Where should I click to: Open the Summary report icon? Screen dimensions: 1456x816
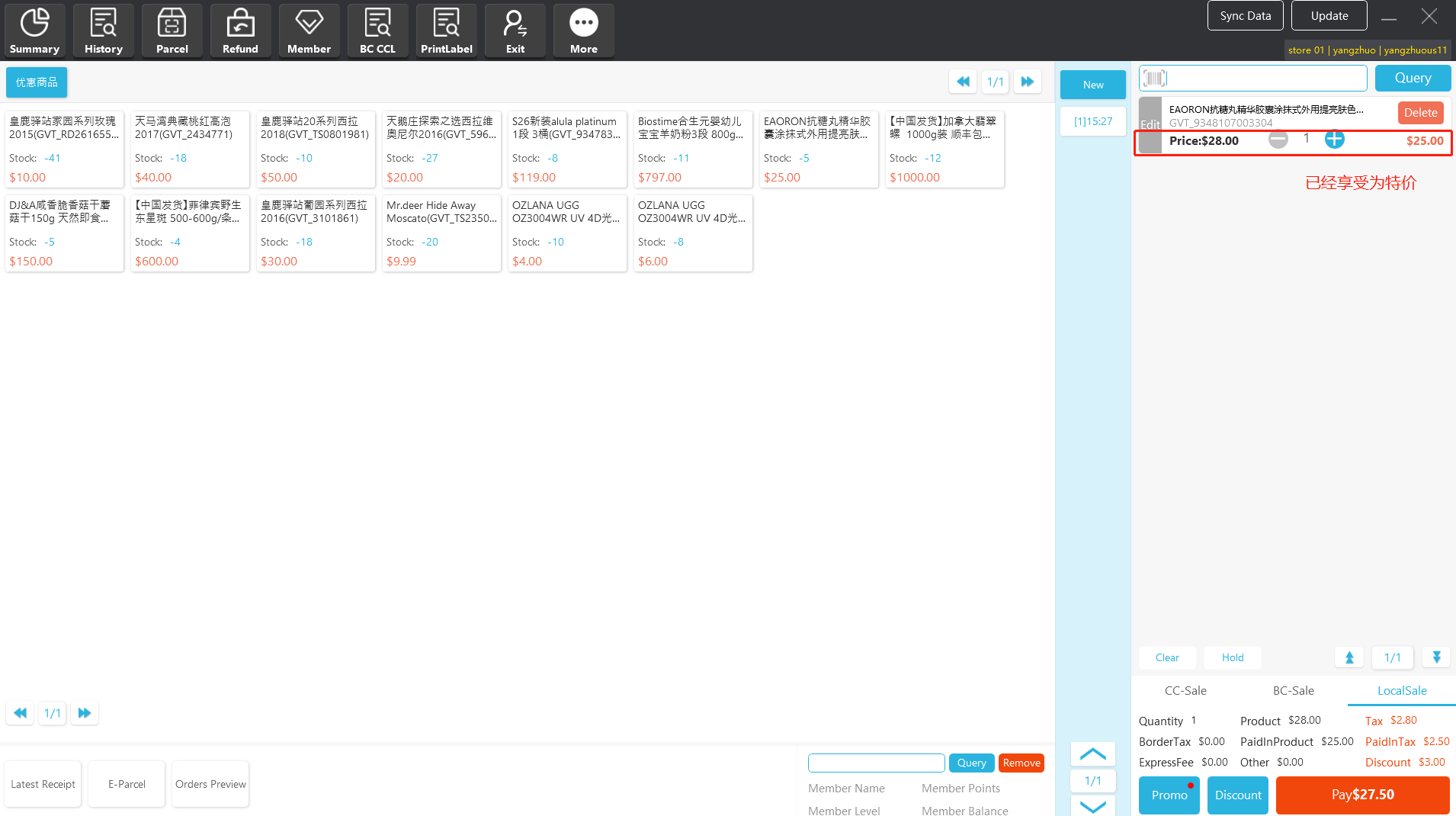[34, 31]
